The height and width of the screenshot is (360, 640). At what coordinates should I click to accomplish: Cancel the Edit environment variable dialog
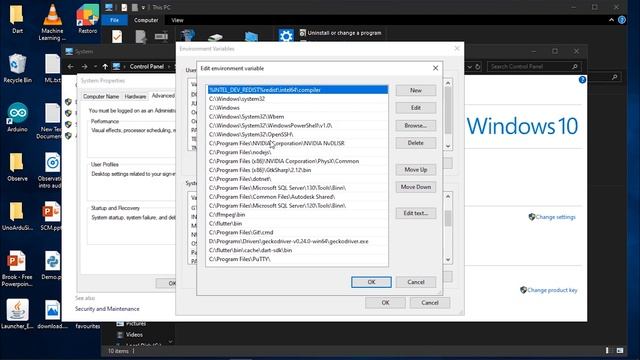[x=416, y=282]
